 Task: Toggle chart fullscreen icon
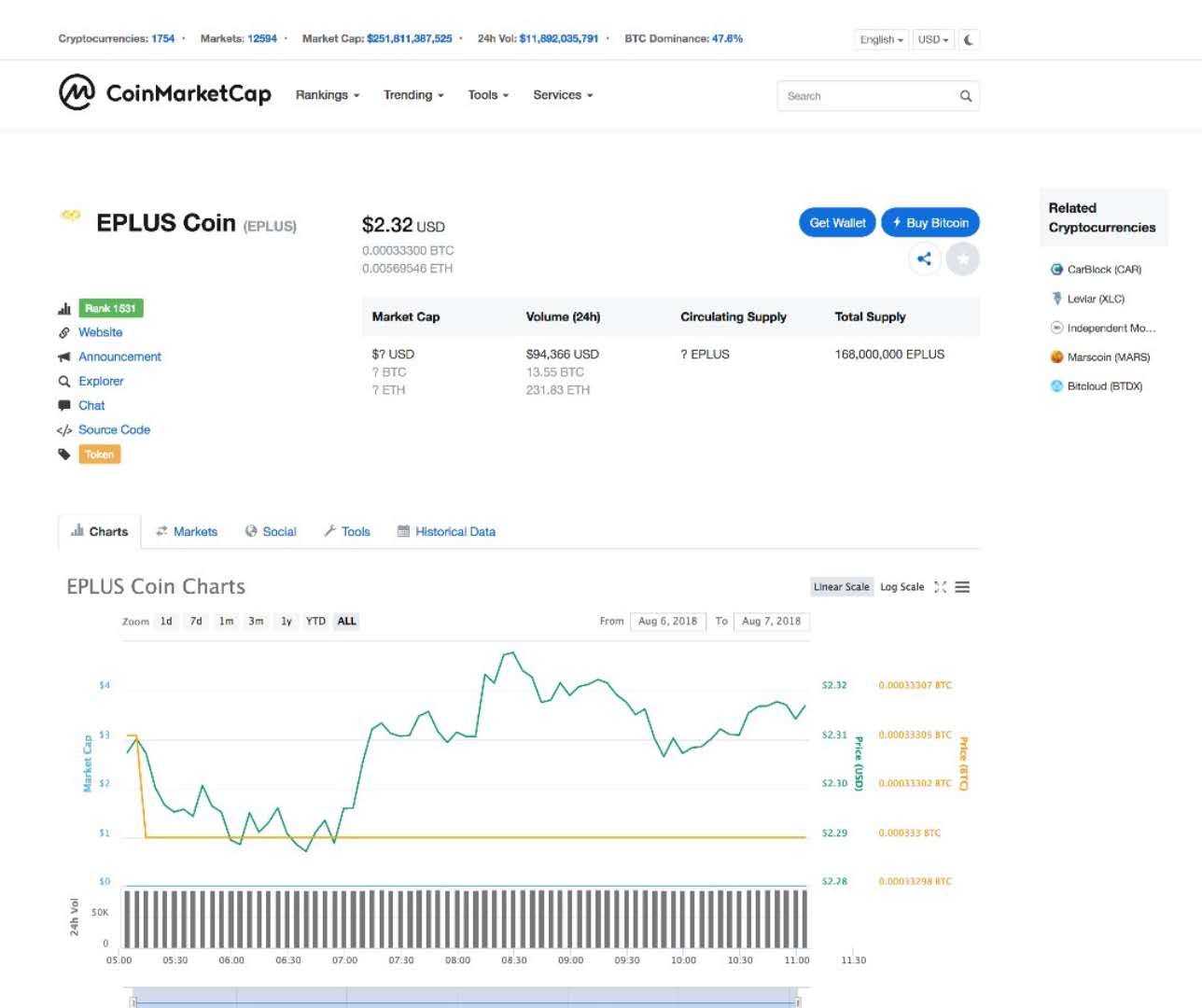coord(941,587)
